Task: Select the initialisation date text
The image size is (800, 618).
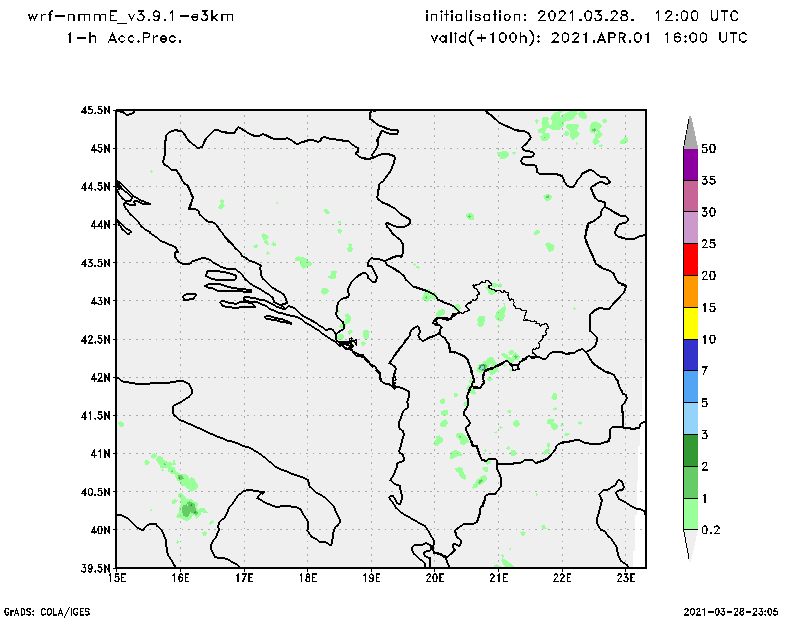Action: click(x=584, y=16)
